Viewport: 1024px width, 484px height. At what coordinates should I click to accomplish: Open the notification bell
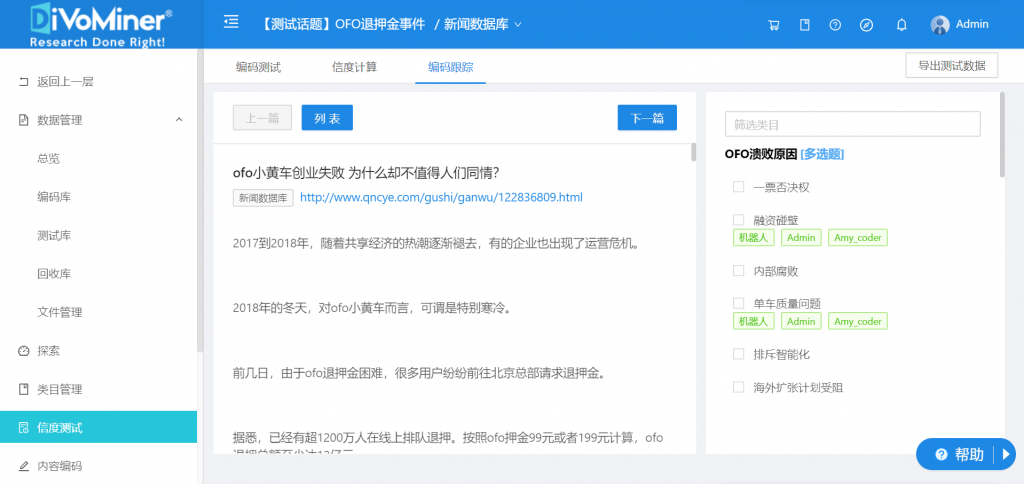[x=902, y=25]
